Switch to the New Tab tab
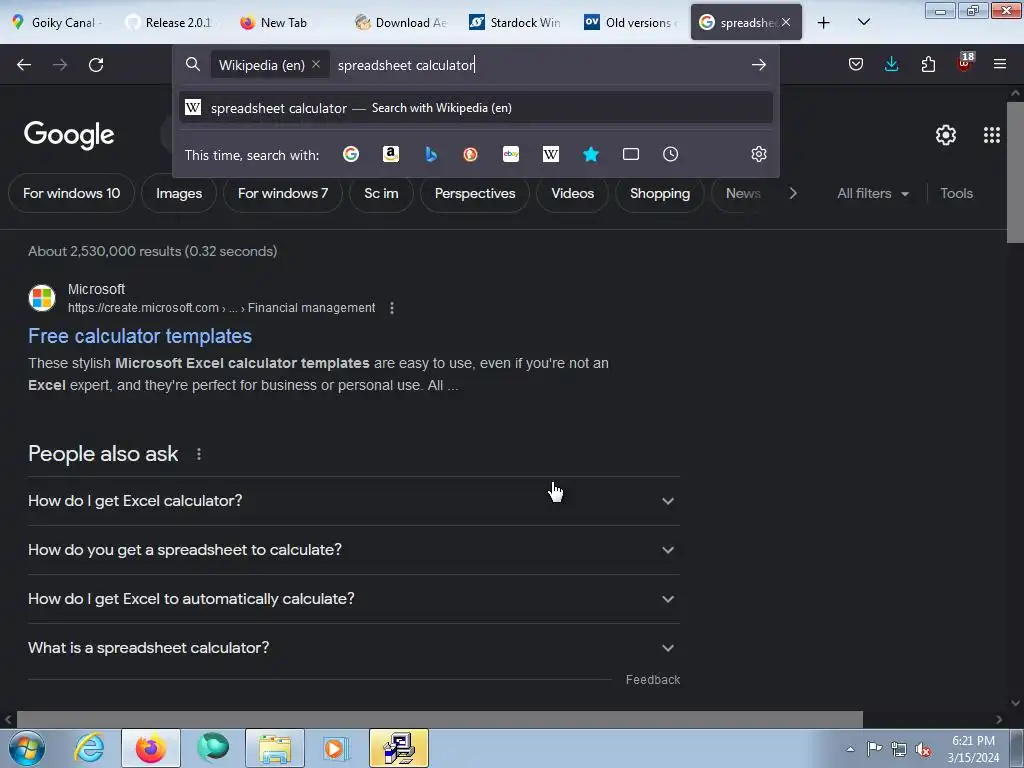The width and height of the screenshot is (1024, 768). 281,22
